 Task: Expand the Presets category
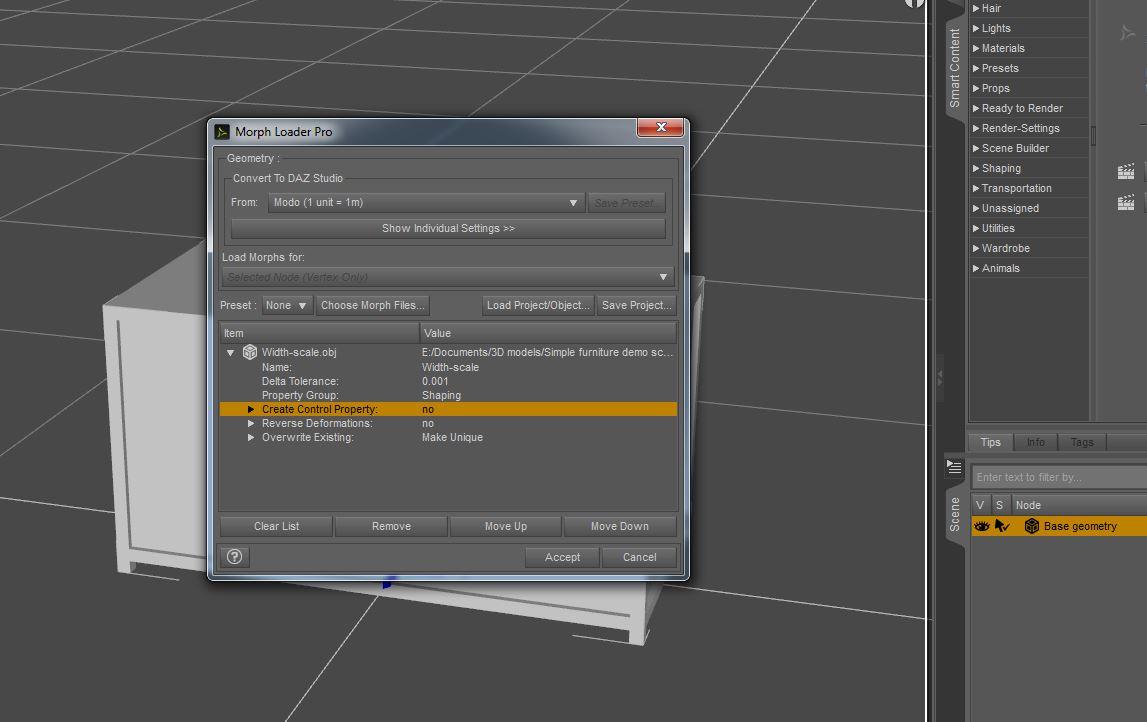click(x=976, y=68)
